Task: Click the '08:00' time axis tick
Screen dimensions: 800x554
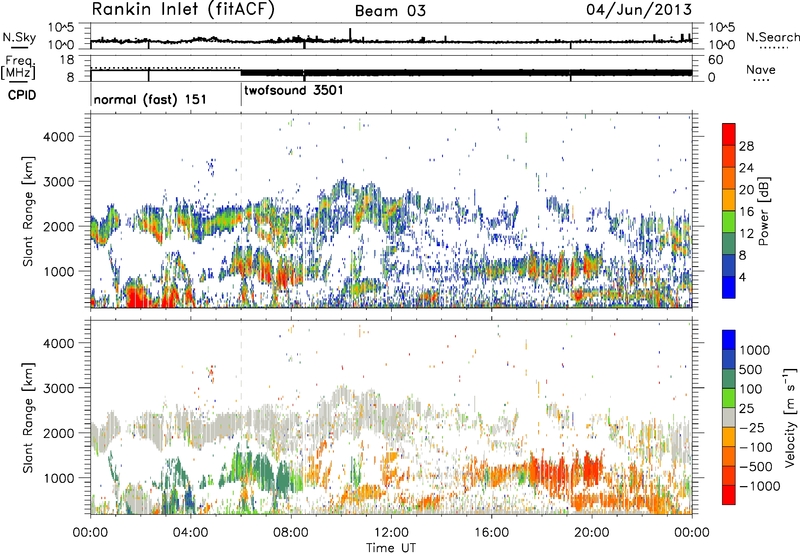Action: click(x=291, y=533)
